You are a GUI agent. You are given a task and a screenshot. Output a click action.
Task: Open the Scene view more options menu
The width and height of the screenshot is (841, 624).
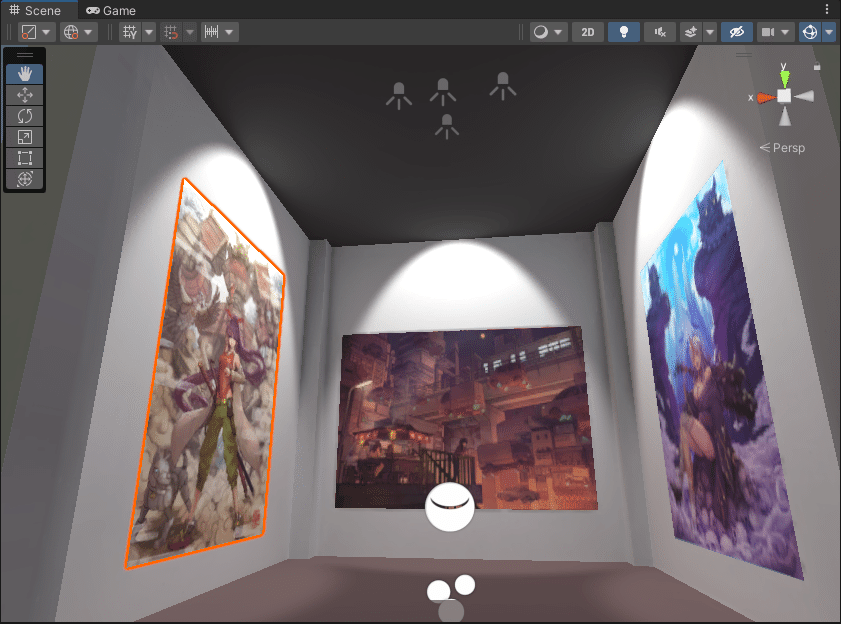click(827, 9)
